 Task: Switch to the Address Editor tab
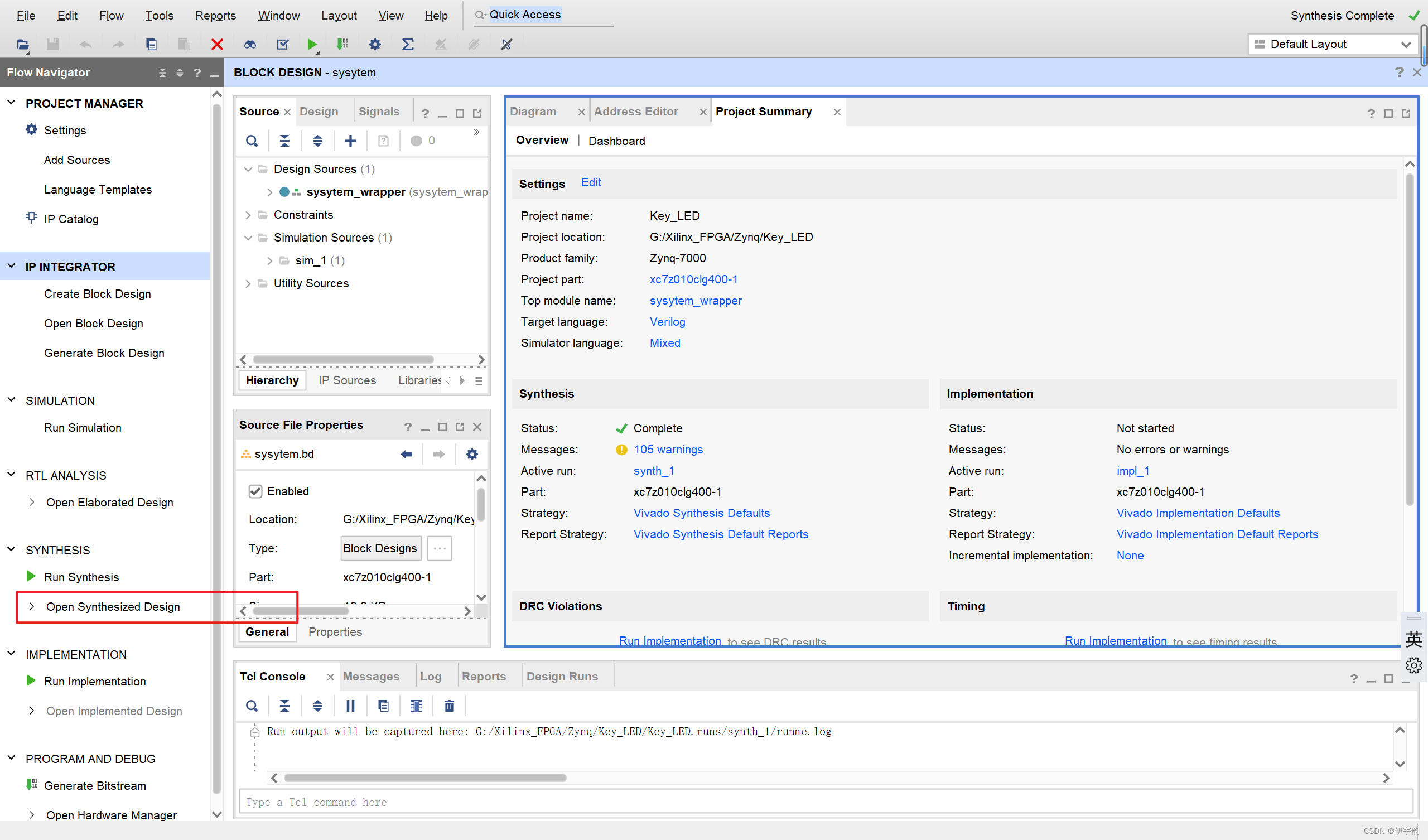(x=636, y=112)
